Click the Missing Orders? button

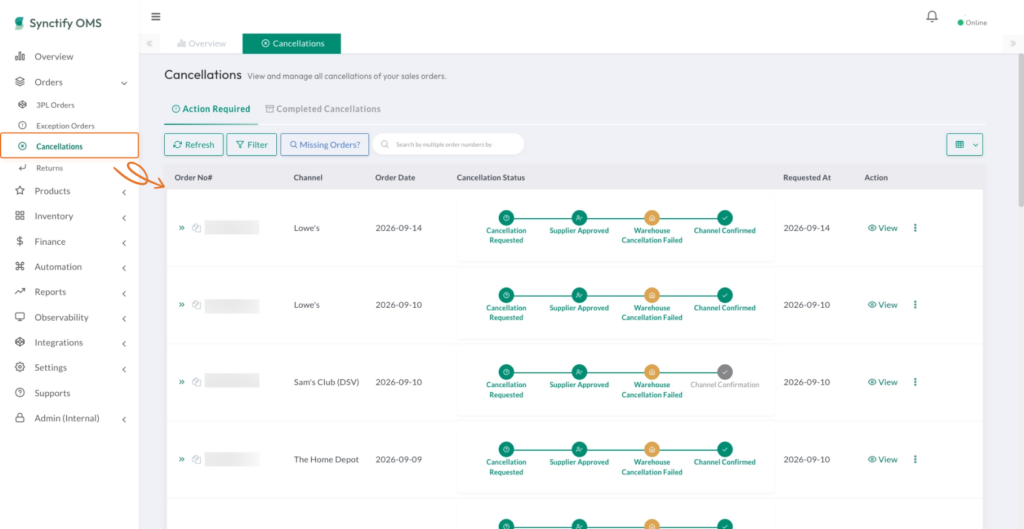(x=325, y=145)
